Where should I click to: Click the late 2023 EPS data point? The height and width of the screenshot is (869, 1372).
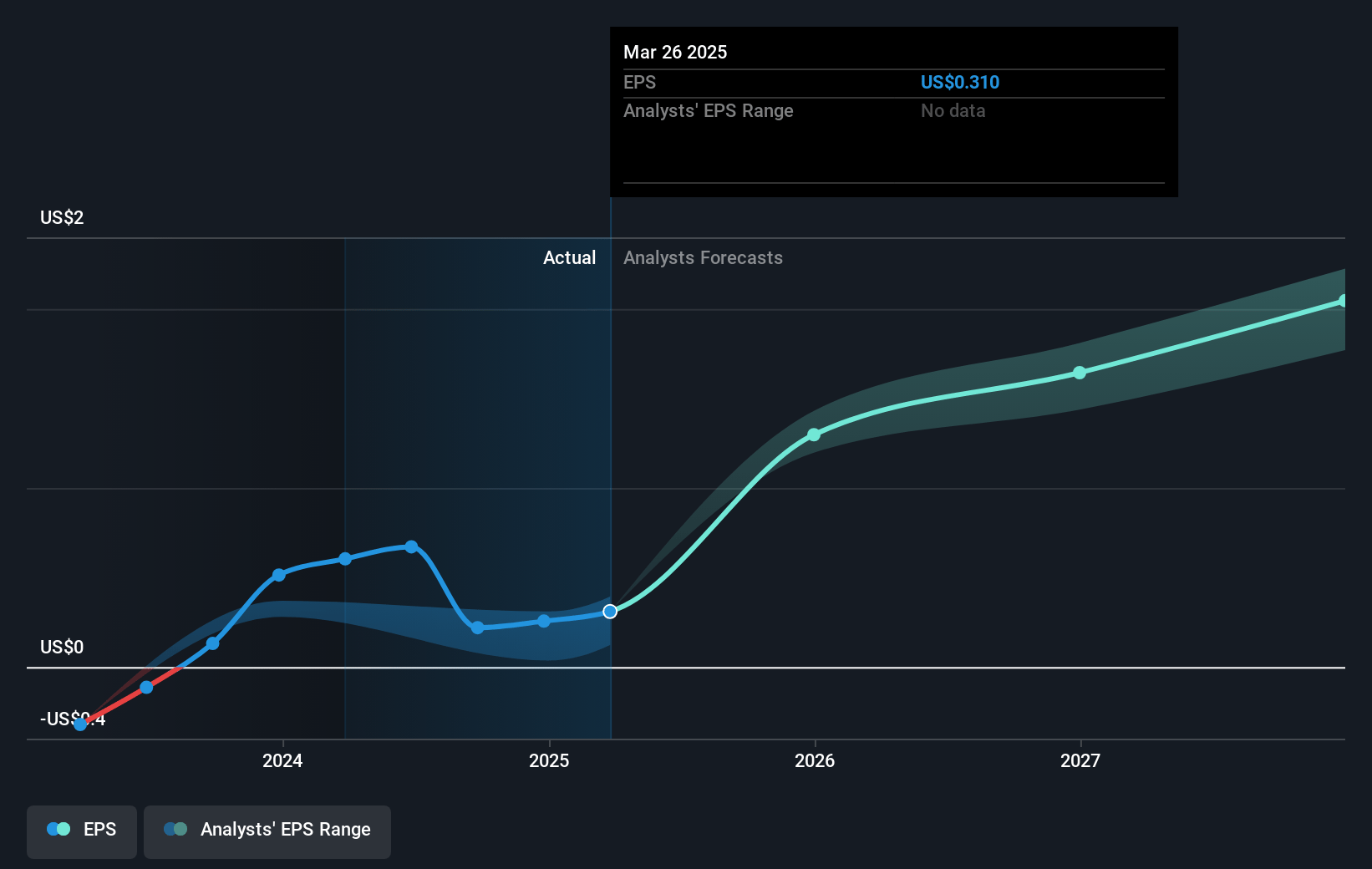coord(212,643)
